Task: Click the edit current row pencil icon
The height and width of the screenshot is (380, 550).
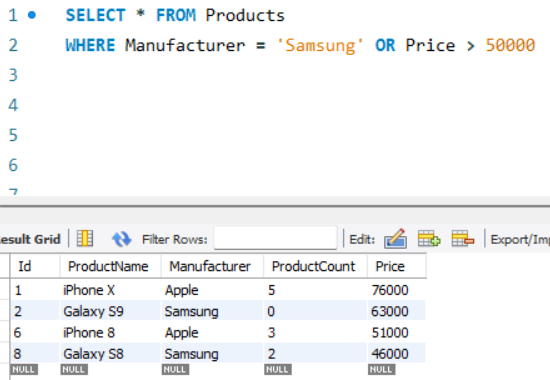Action: tap(396, 239)
